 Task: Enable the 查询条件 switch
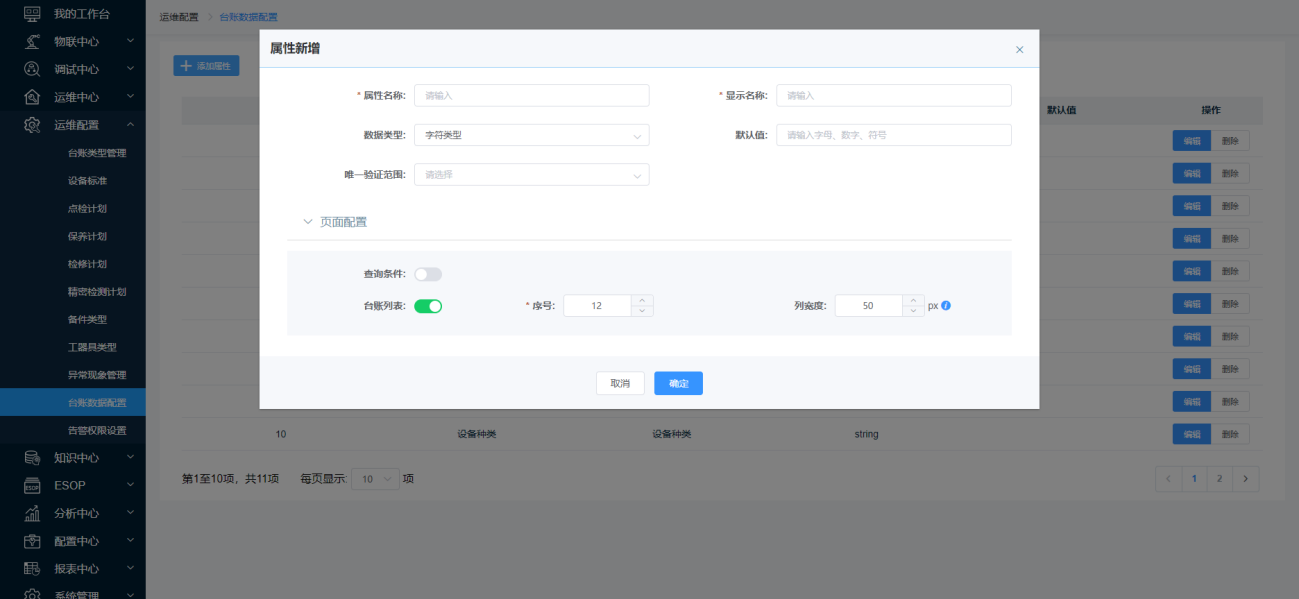point(428,274)
